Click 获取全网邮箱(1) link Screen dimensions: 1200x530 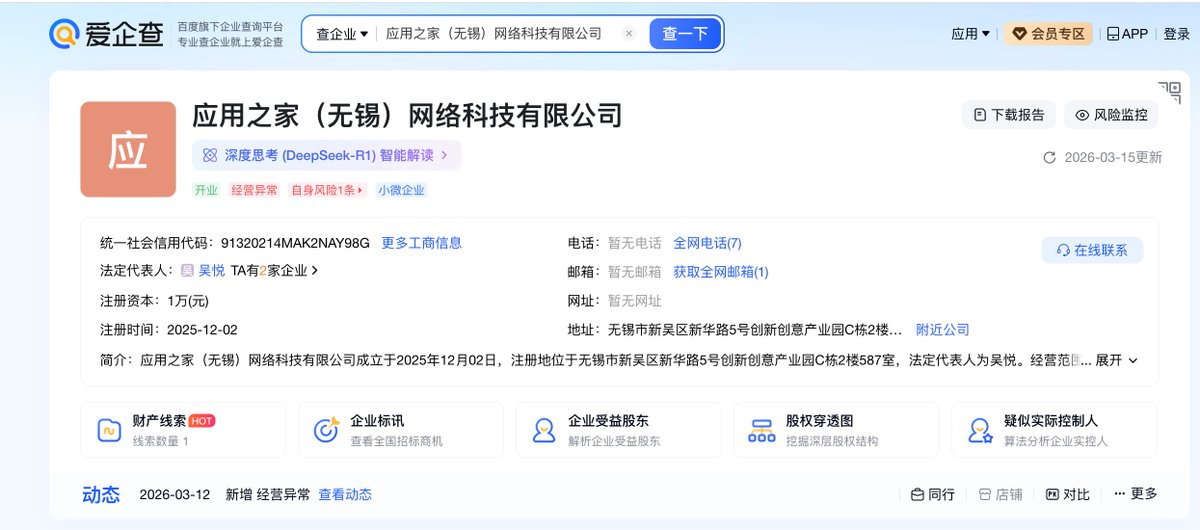(x=721, y=272)
